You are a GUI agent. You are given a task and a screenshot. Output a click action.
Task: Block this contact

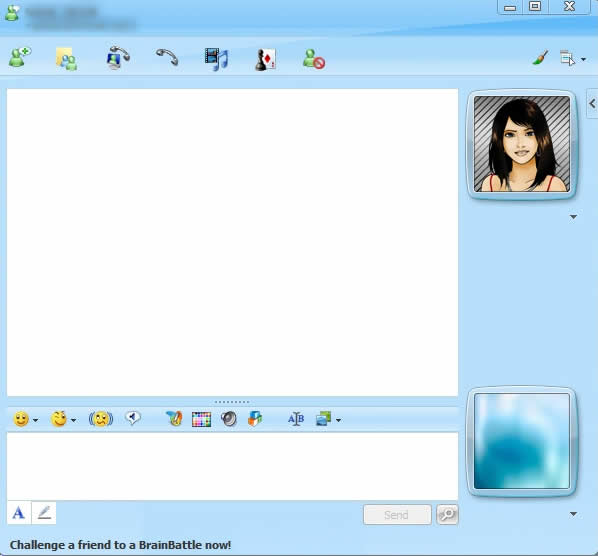click(313, 59)
